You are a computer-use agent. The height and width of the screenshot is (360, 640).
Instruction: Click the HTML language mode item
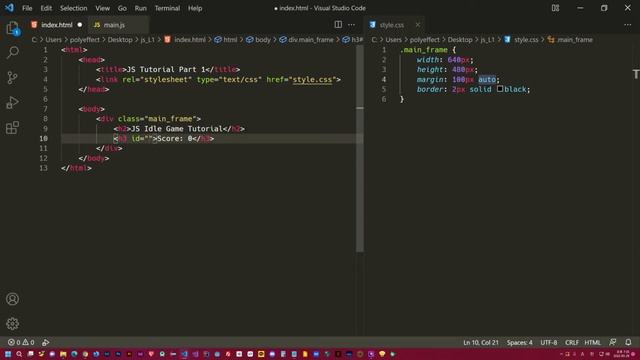592,342
